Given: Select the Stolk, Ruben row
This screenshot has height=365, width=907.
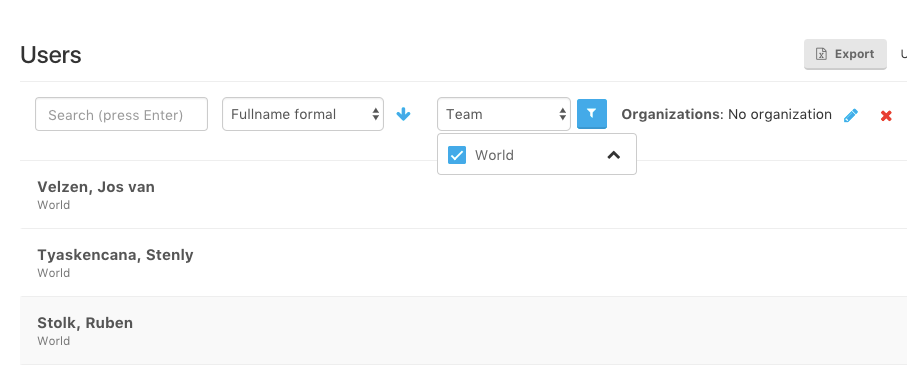Looking at the screenshot, I should (x=463, y=330).
